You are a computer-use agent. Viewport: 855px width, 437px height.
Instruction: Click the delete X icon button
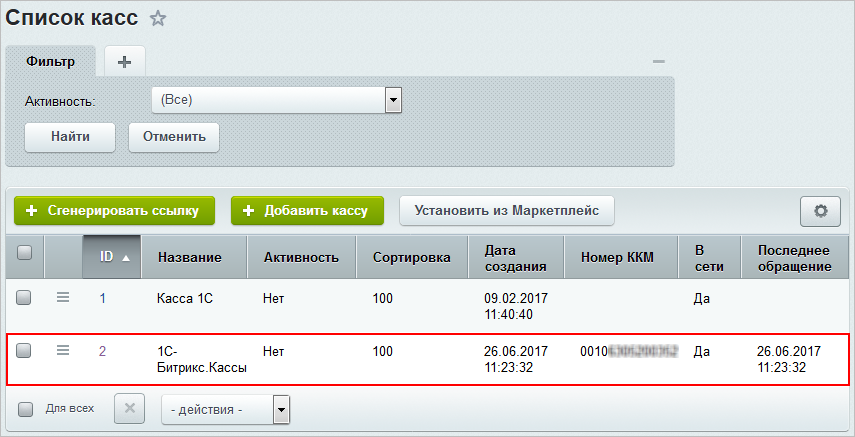coord(130,409)
